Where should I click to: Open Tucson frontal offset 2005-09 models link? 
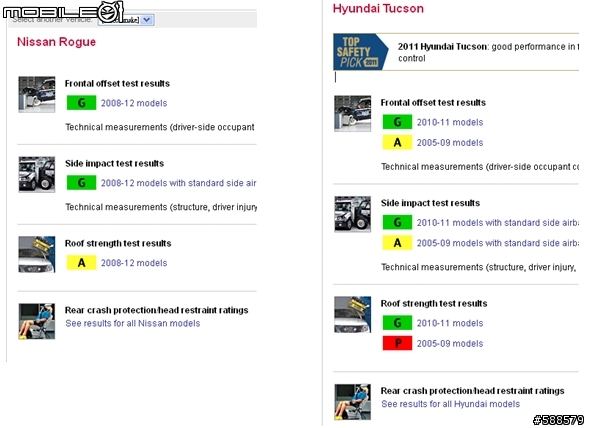(450, 143)
